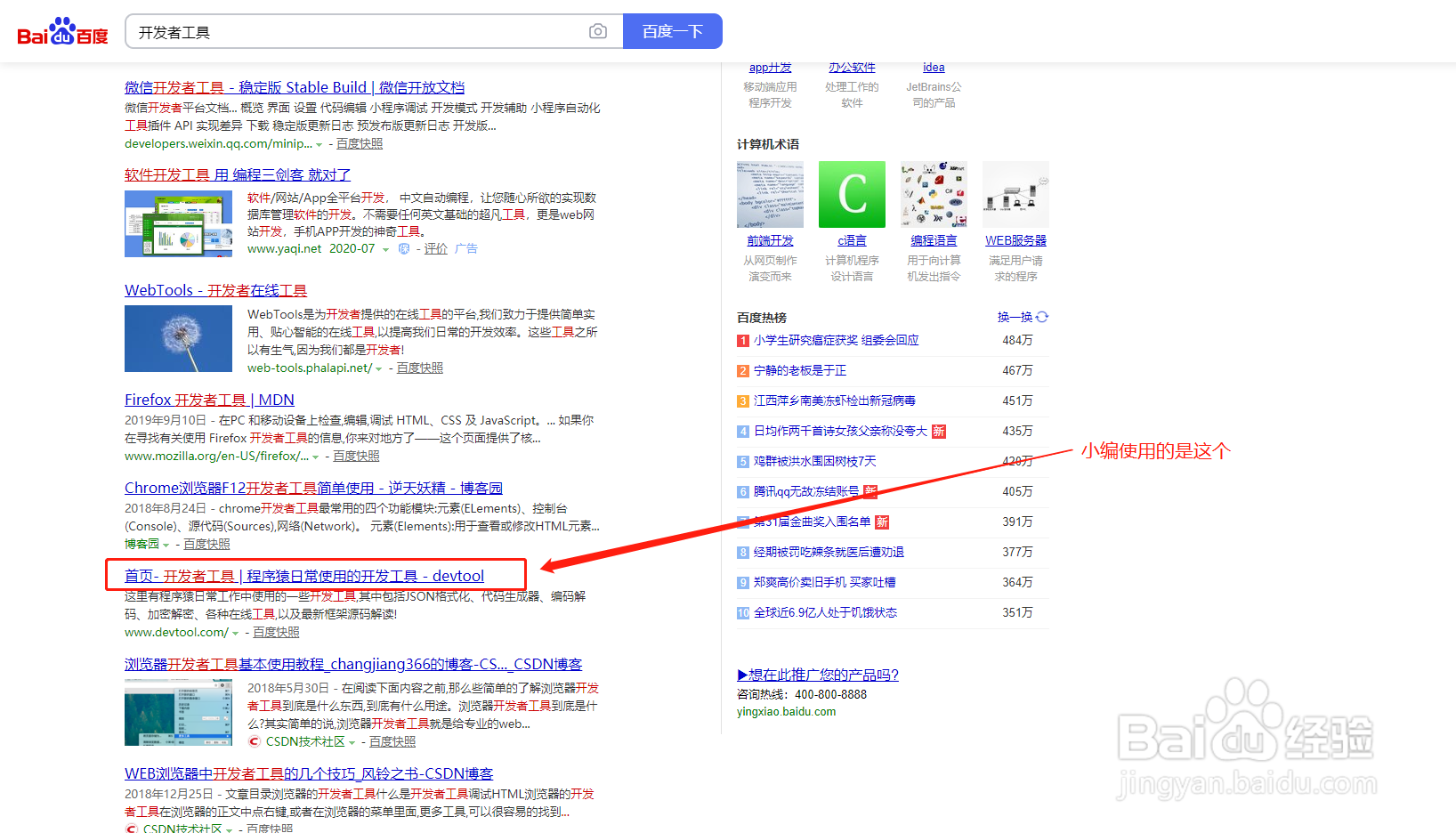Click rank 1 badge in 百度热榜

pos(743,341)
